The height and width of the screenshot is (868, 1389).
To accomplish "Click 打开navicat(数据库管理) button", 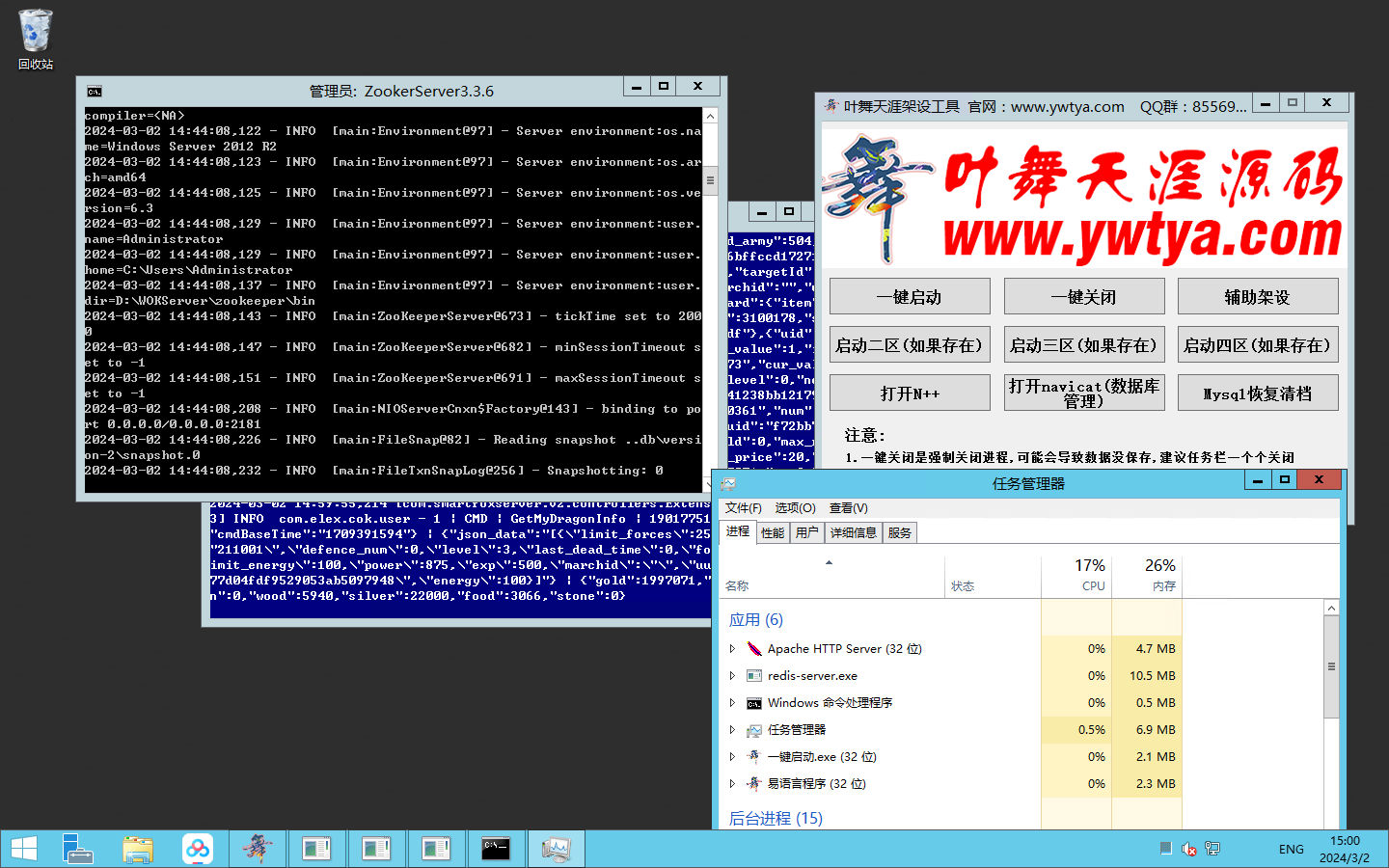I will point(1084,393).
